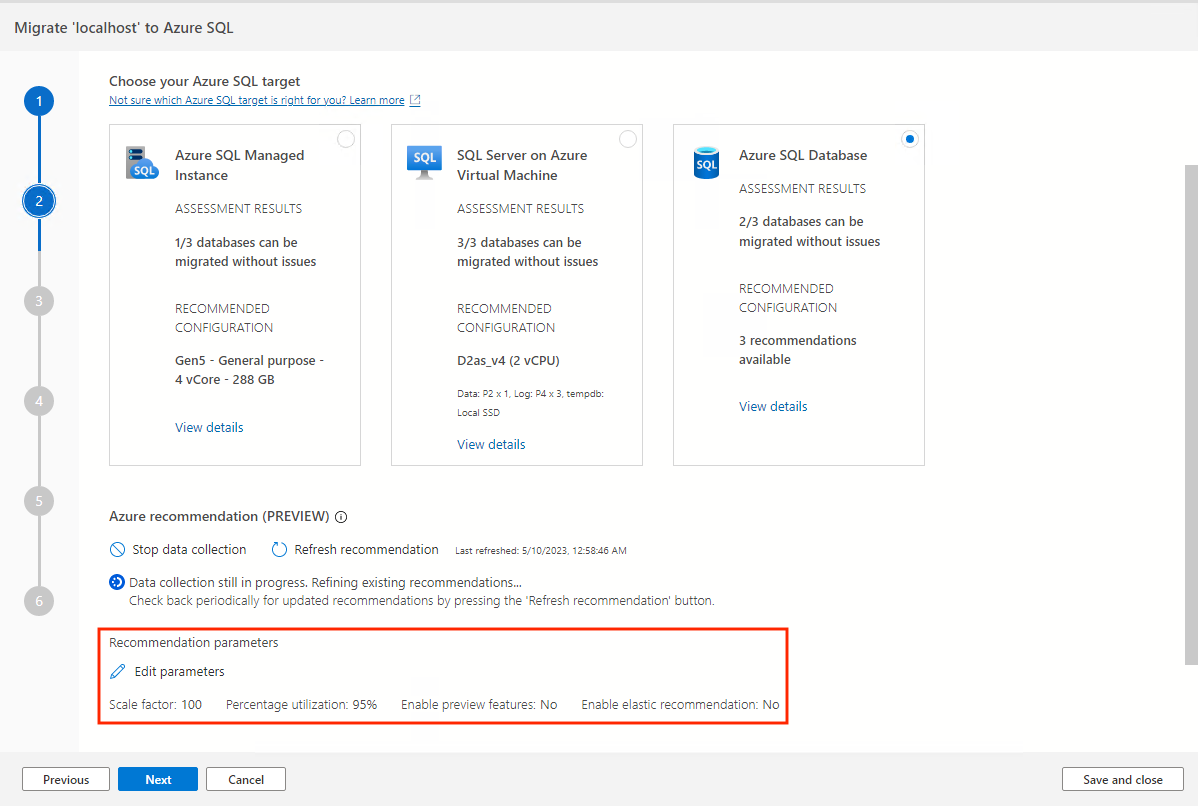Open View details for Azure SQL Managed Instance
The width and height of the screenshot is (1198, 806).
point(209,427)
